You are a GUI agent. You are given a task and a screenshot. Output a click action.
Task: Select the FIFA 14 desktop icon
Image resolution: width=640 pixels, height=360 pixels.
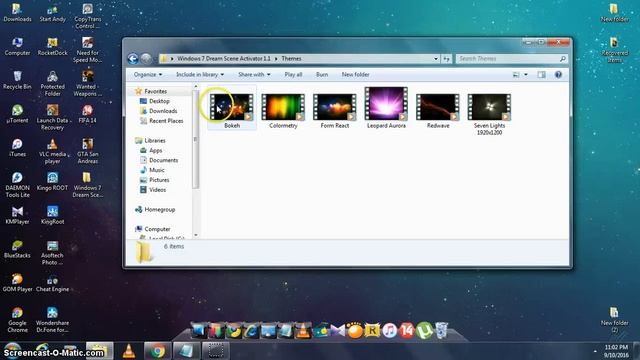click(x=87, y=113)
